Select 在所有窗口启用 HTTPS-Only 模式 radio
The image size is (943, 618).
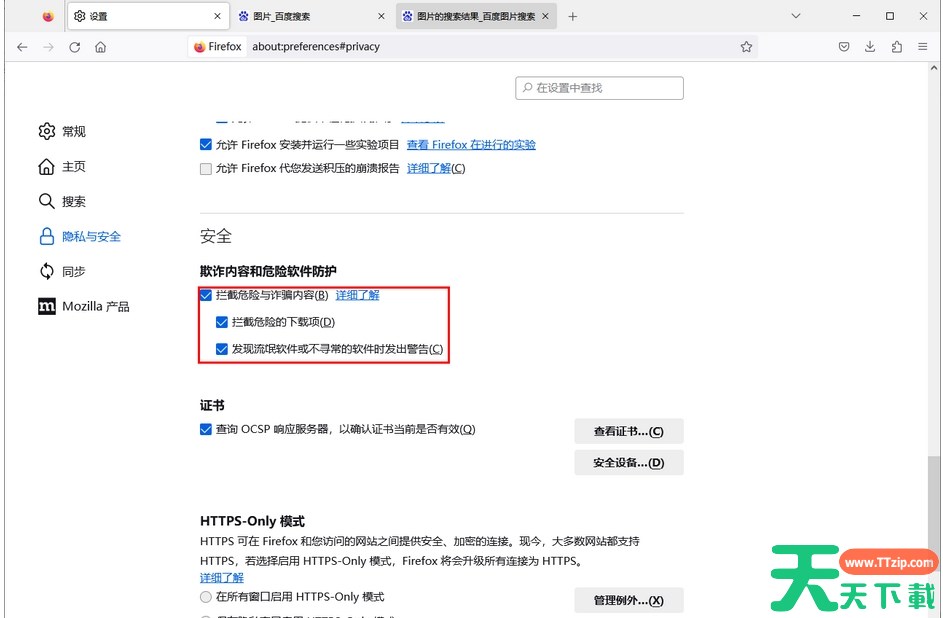coord(206,597)
